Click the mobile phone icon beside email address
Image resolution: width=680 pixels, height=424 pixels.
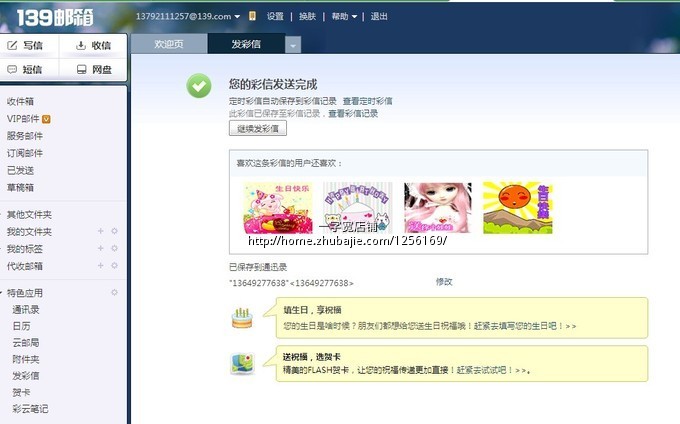tap(252, 16)
